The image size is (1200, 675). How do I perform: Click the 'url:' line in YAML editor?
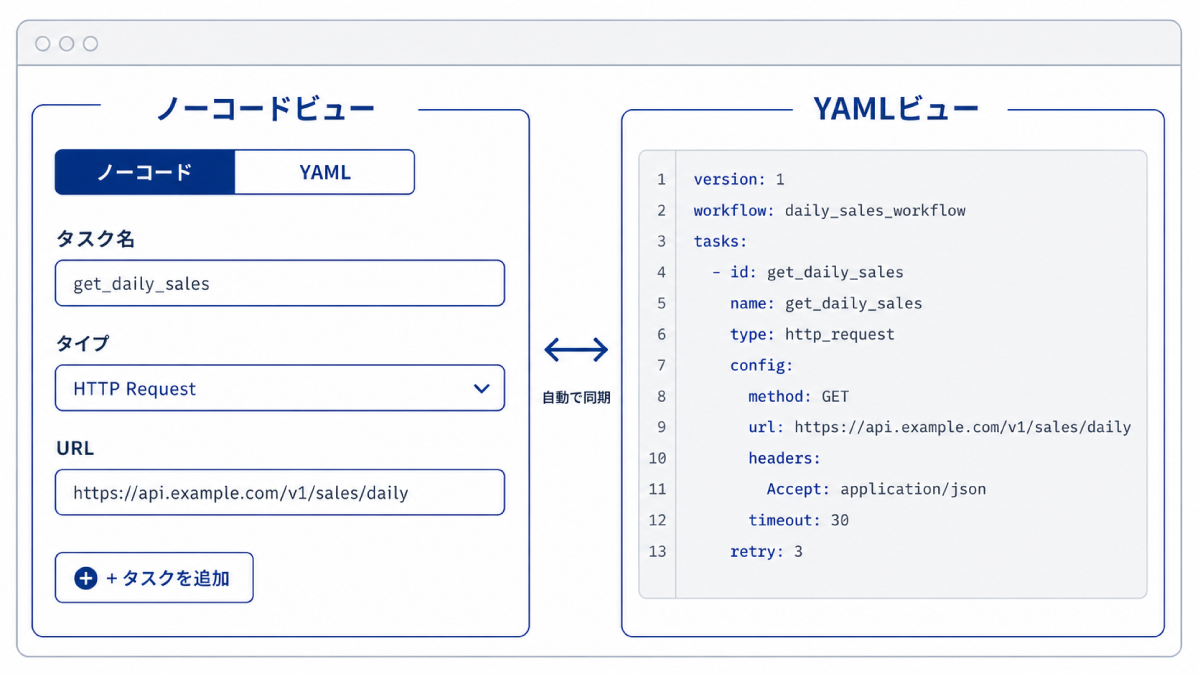pyautogui.click(x=939, y=428)
